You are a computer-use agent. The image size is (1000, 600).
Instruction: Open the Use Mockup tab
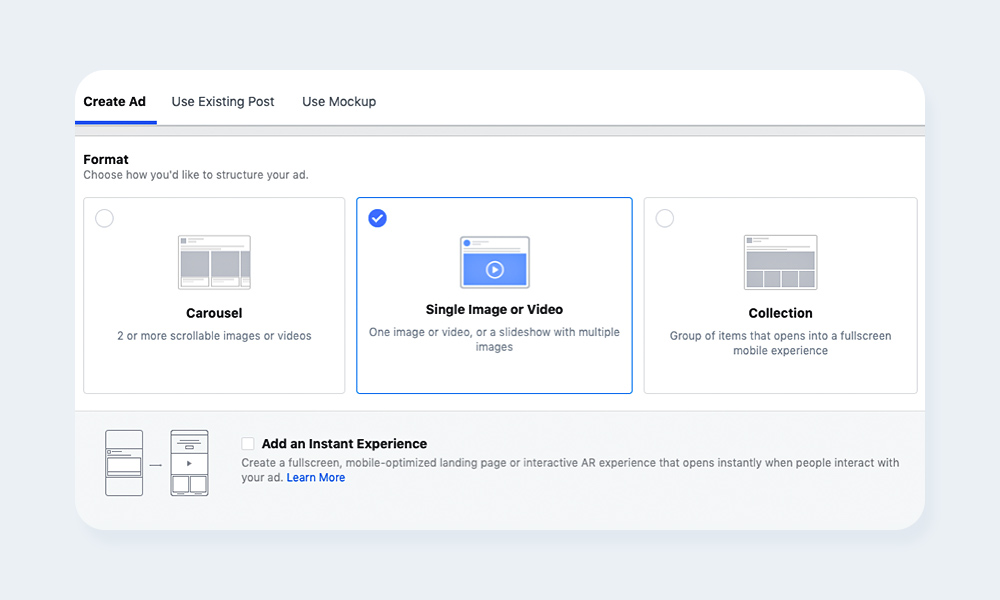pyautogui.click(x=339, y=101)
